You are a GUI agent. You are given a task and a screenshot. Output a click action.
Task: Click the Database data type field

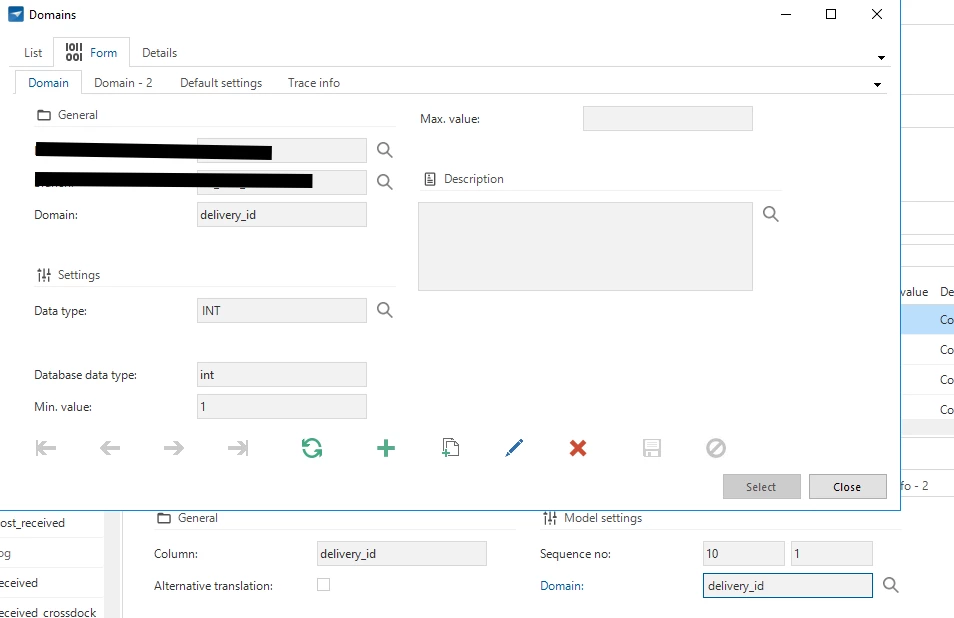click(x=282, y=375)
